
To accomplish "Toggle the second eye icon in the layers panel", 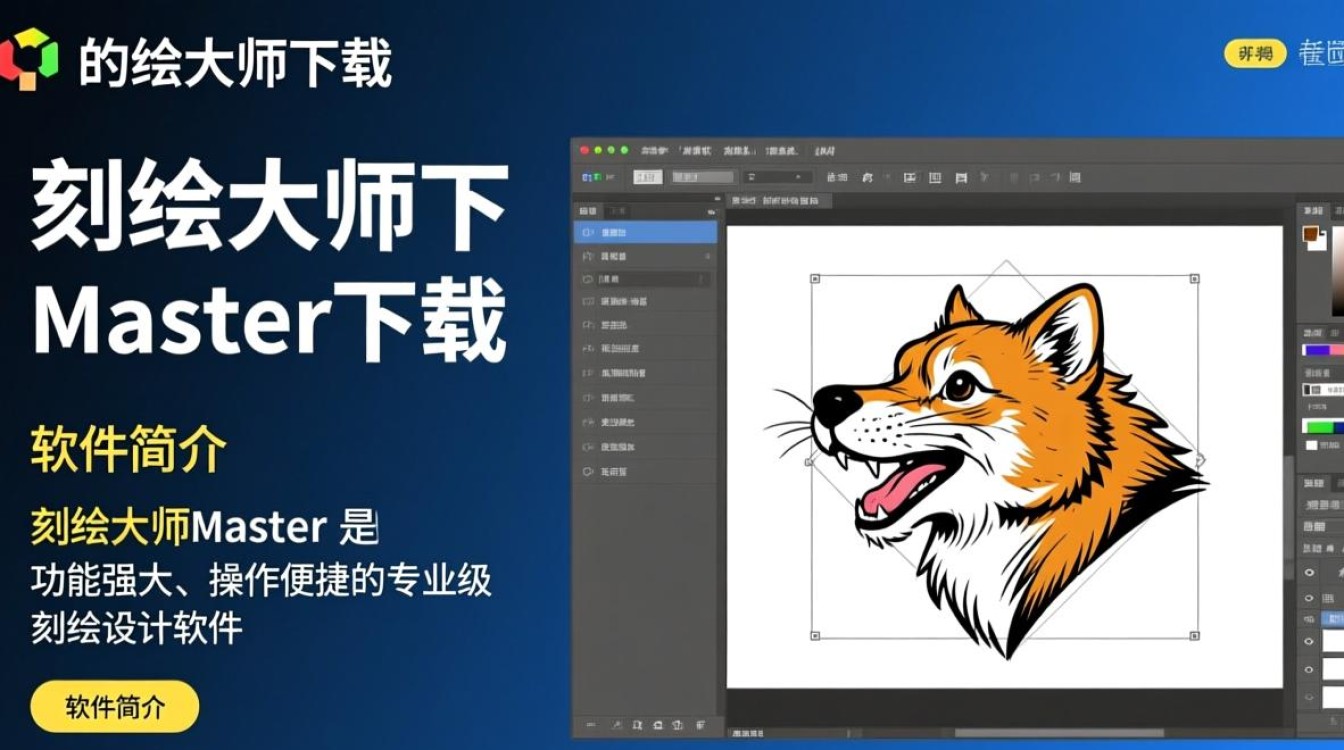I will coord(1309,598).
